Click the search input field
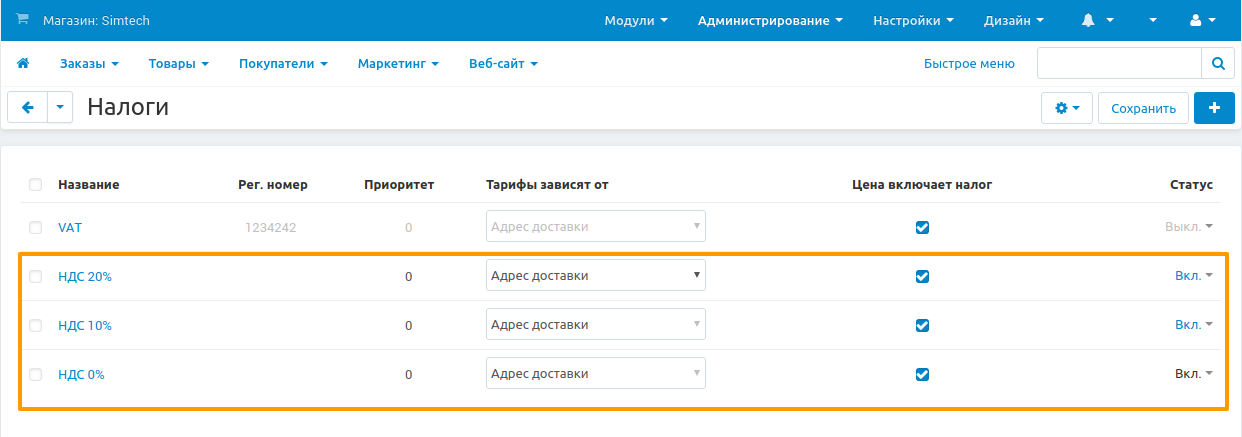 tap(1118, 63)
